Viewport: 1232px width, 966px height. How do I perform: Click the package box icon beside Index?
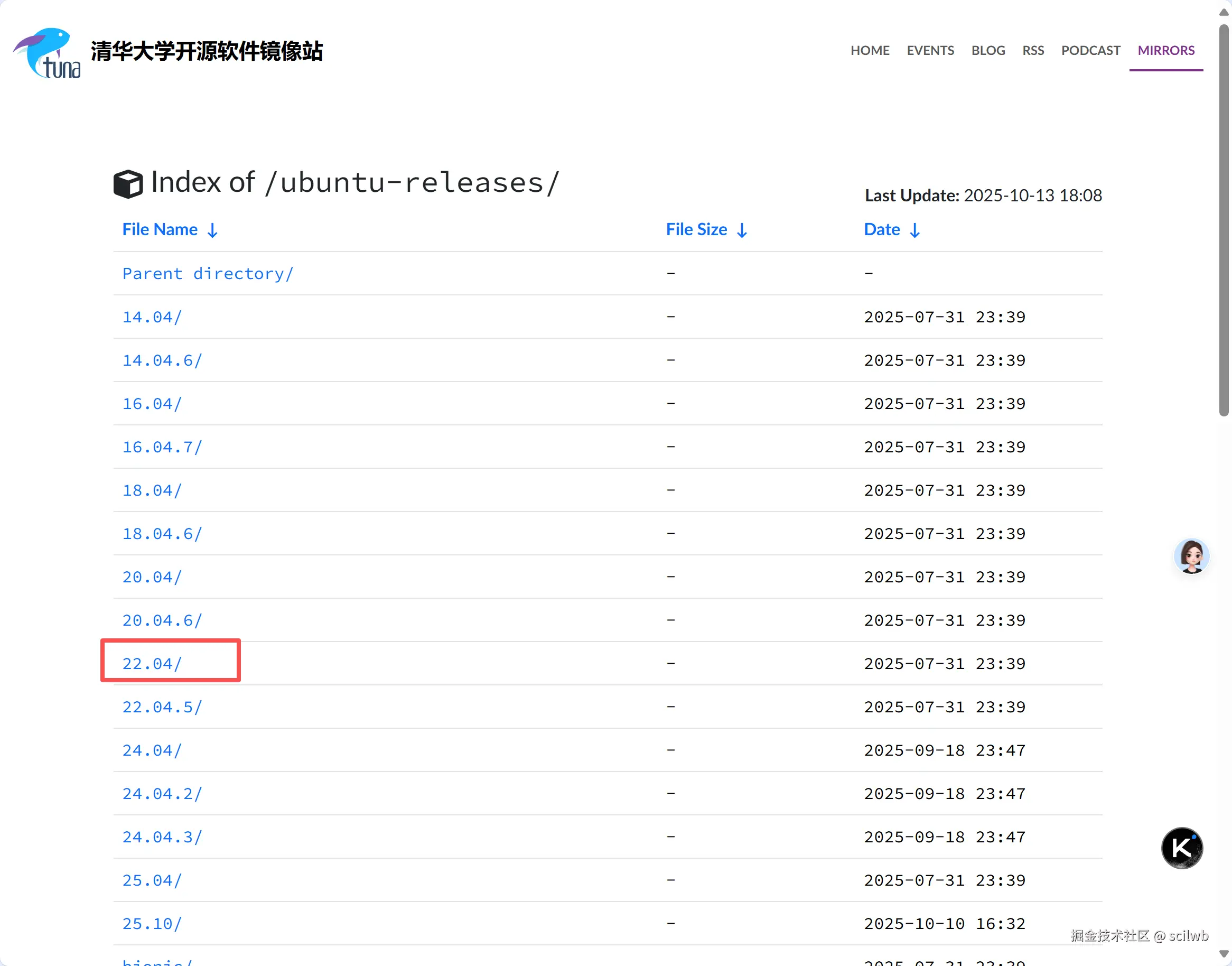(x=128, y=184)
